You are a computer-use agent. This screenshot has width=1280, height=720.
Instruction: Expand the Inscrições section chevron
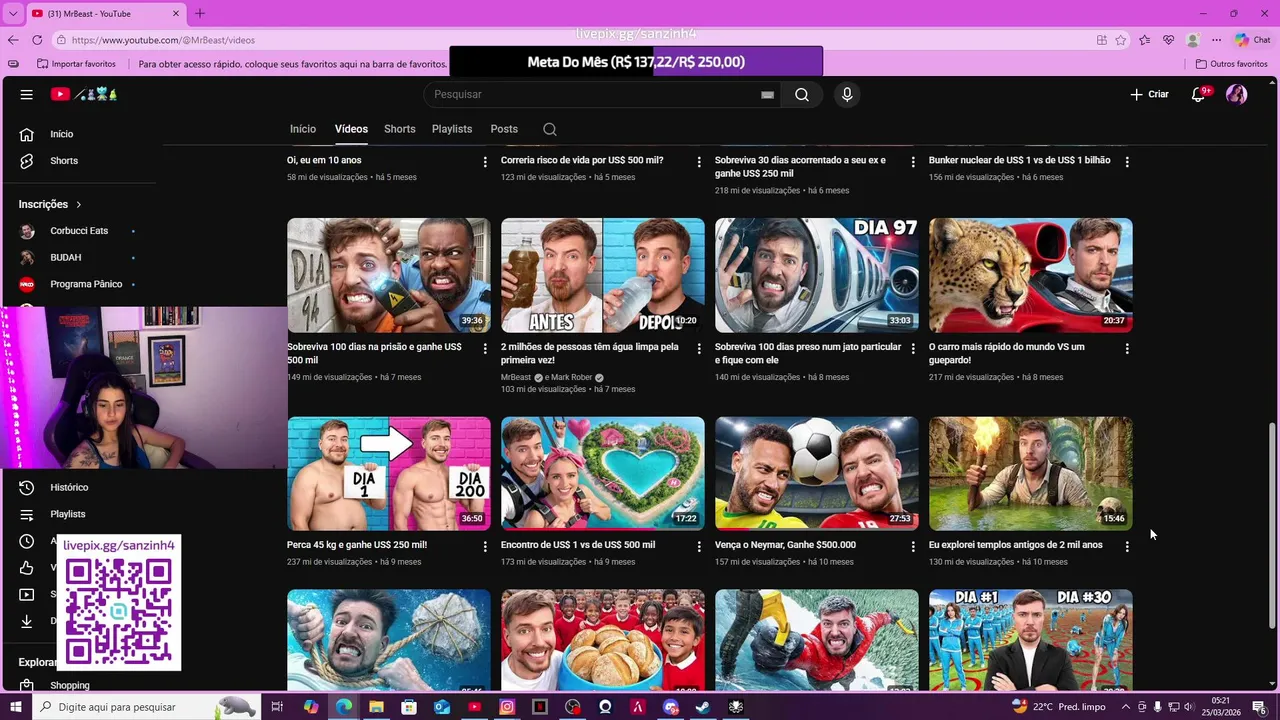pos(78,204)
